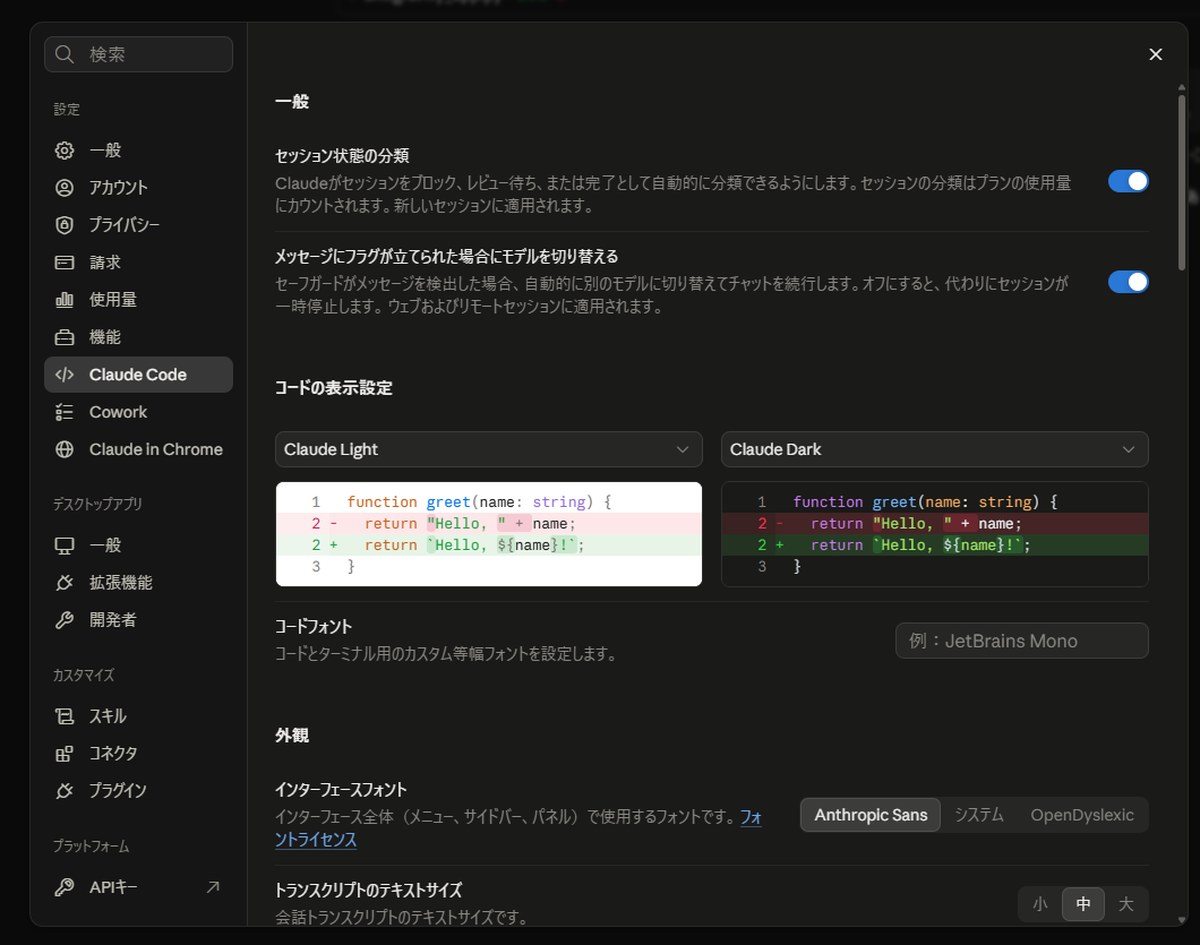The image size is (1200, 945).
Task: Click the コネクタ blocks icon
Action: tap(65, 753)
